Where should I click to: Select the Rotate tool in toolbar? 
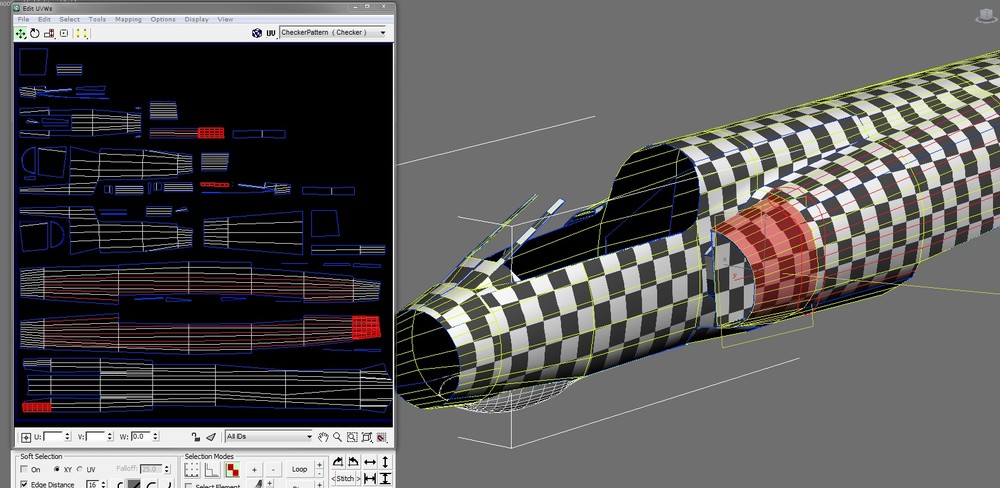(x=35, y=33)
